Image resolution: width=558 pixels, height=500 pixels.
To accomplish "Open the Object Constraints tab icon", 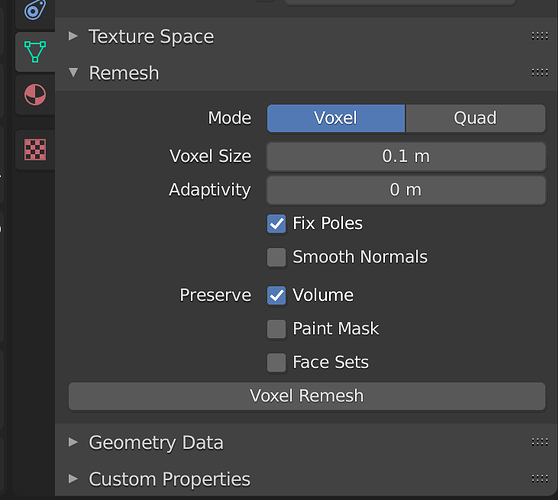I will click(35, 10).
